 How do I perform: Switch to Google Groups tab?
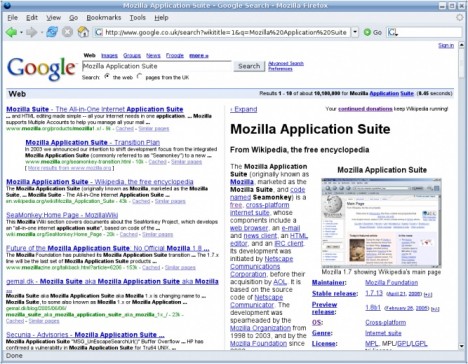pyautogui.click(x=132, y=56)
